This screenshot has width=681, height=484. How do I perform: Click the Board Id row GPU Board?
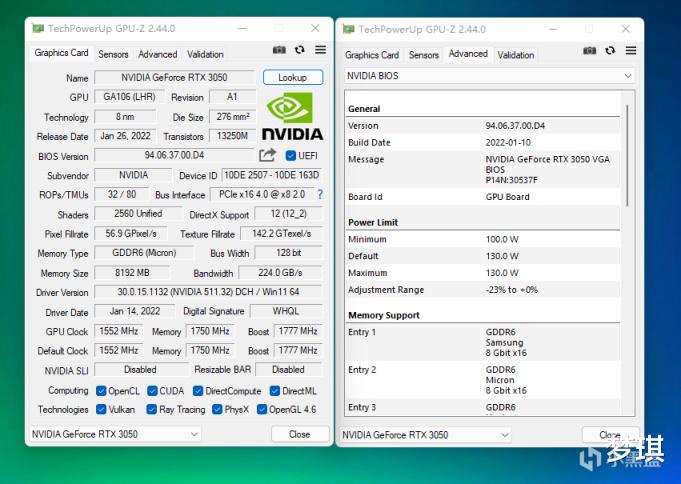coord(484,197)
